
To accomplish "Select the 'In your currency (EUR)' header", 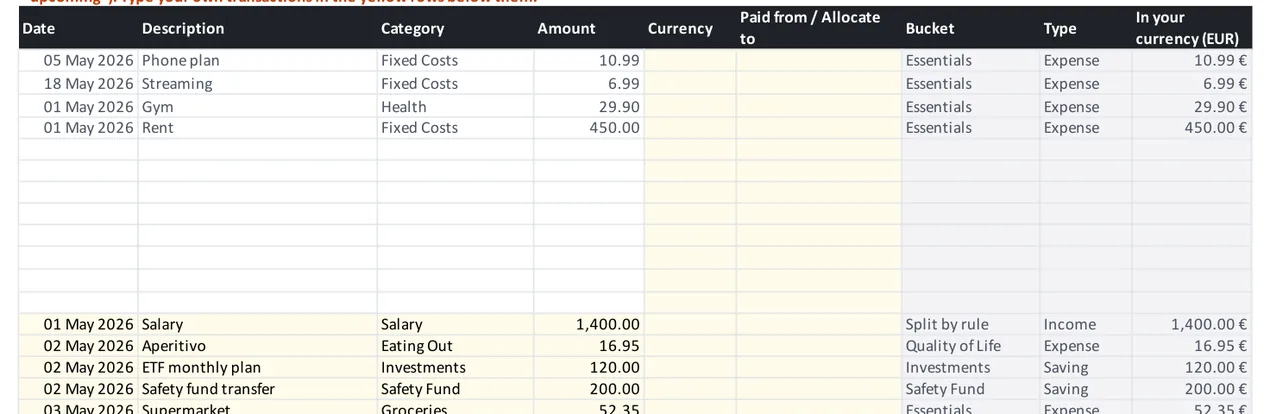I will point(1191,28).
